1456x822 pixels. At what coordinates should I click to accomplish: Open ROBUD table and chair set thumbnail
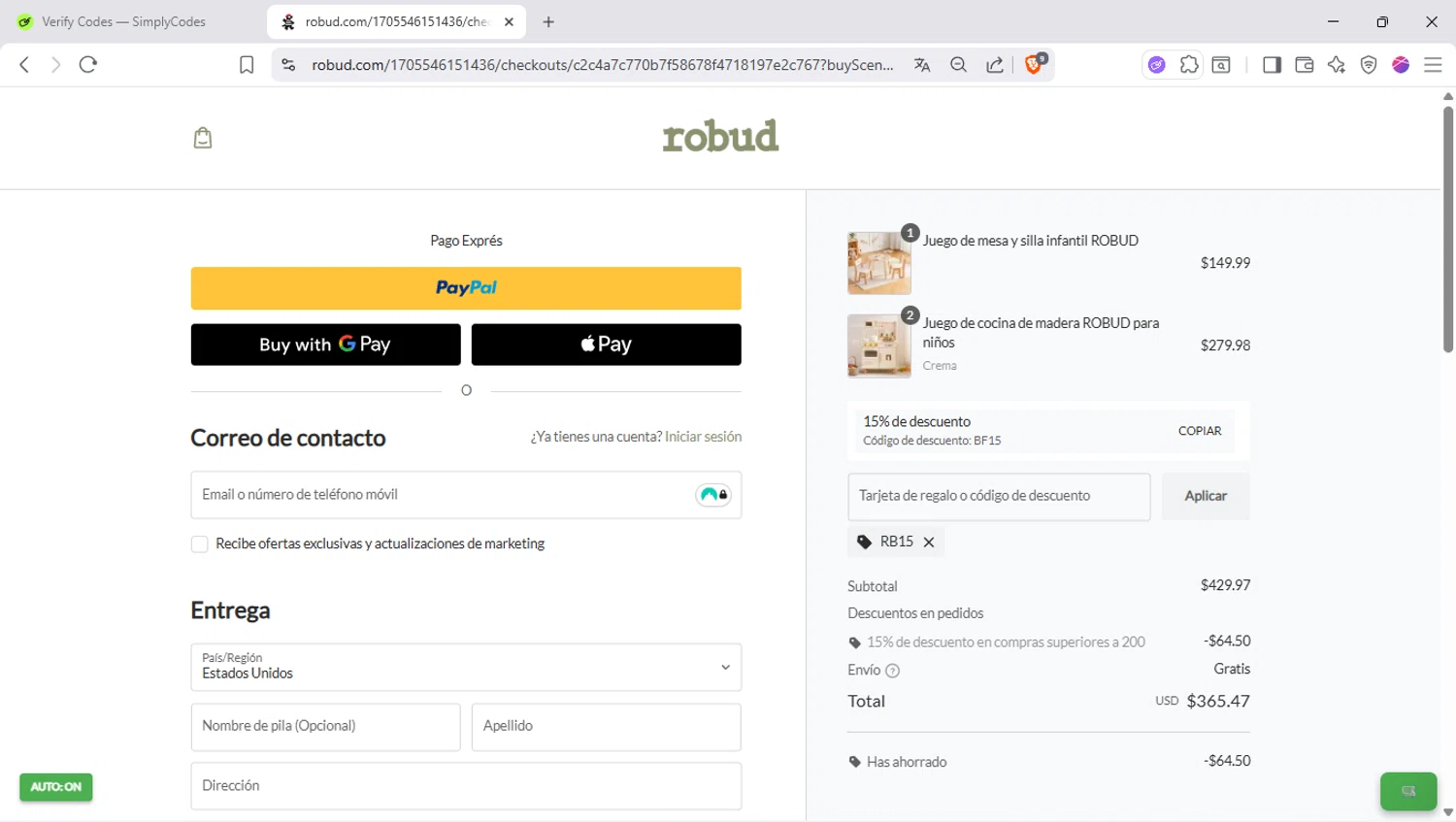tap(879, 263)
